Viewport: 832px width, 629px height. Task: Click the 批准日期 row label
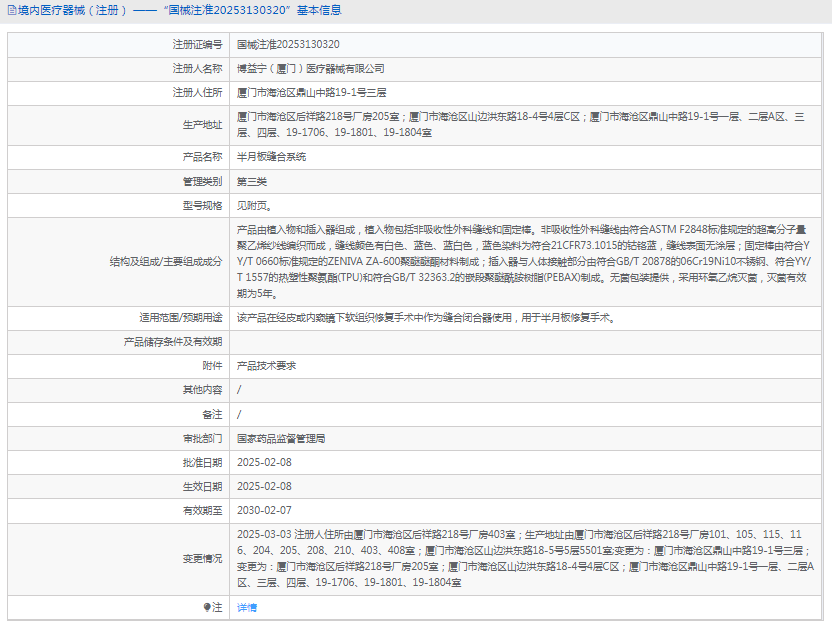tap(203, 463)
